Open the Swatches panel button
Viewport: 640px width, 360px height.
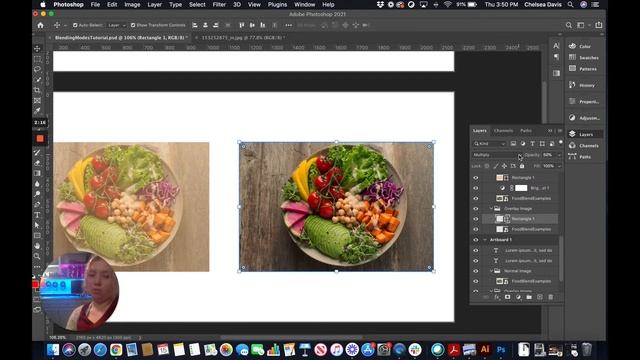584,58
